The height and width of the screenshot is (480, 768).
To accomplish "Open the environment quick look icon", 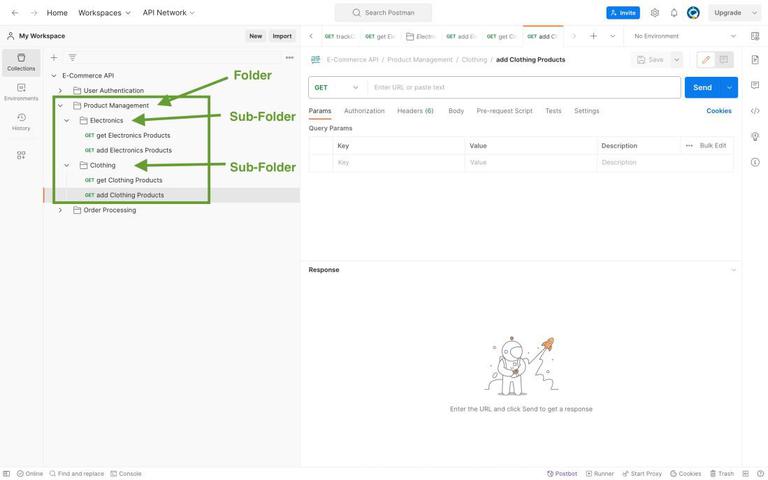I will tap(755, 36).
